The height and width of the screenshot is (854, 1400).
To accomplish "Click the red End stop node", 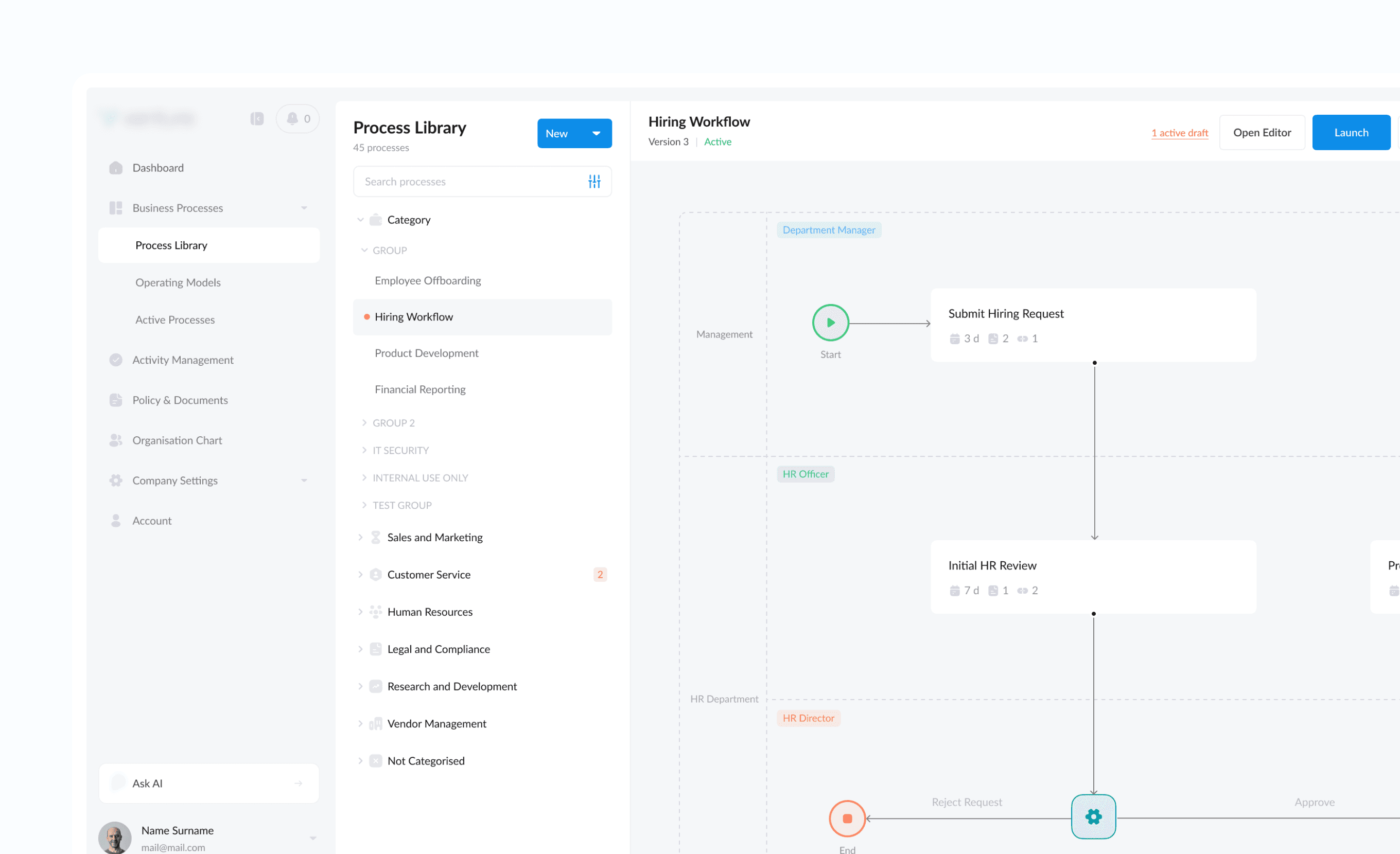I will (x=847, y=819).
